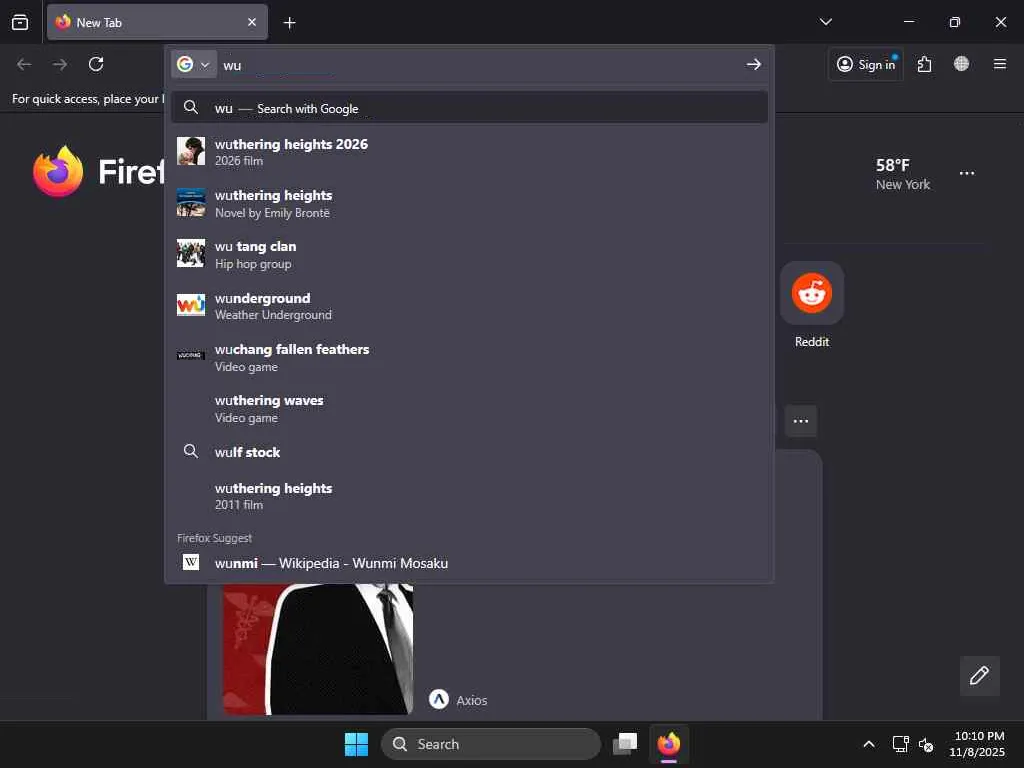Open the stories section three-dots menu
The height and width of the screenshot is (768, 1024).
click(801, 421)
